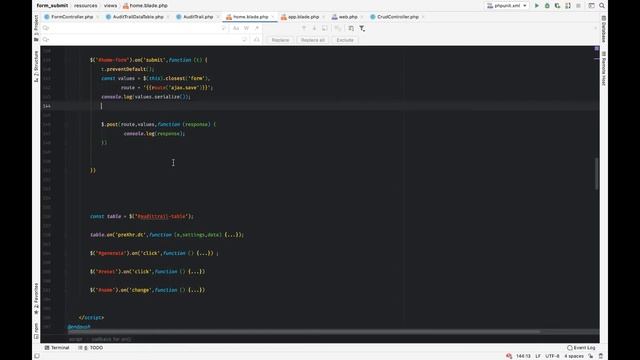Open the git lock icon in status bar
The image size is (640, 360).
click(591, 356)
